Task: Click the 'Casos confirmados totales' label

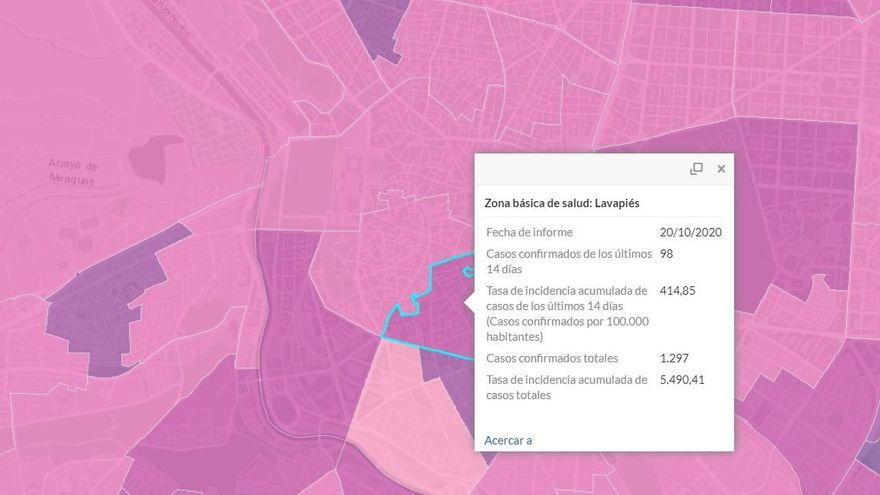Action: pos(552,358)
